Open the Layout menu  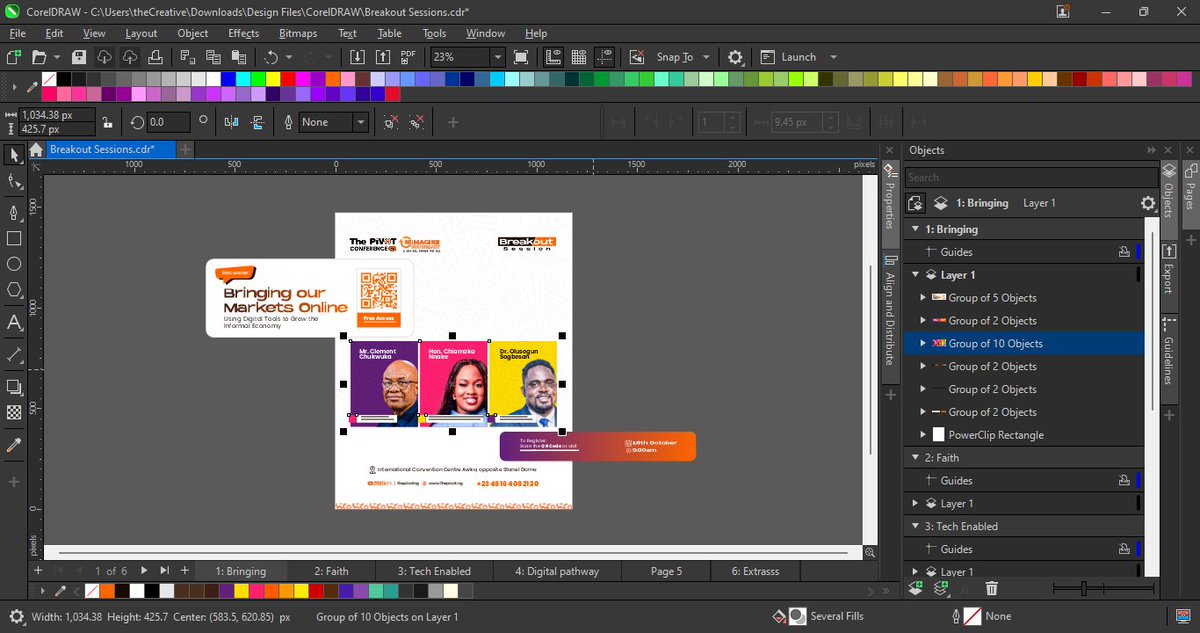[x=141, y=33]
